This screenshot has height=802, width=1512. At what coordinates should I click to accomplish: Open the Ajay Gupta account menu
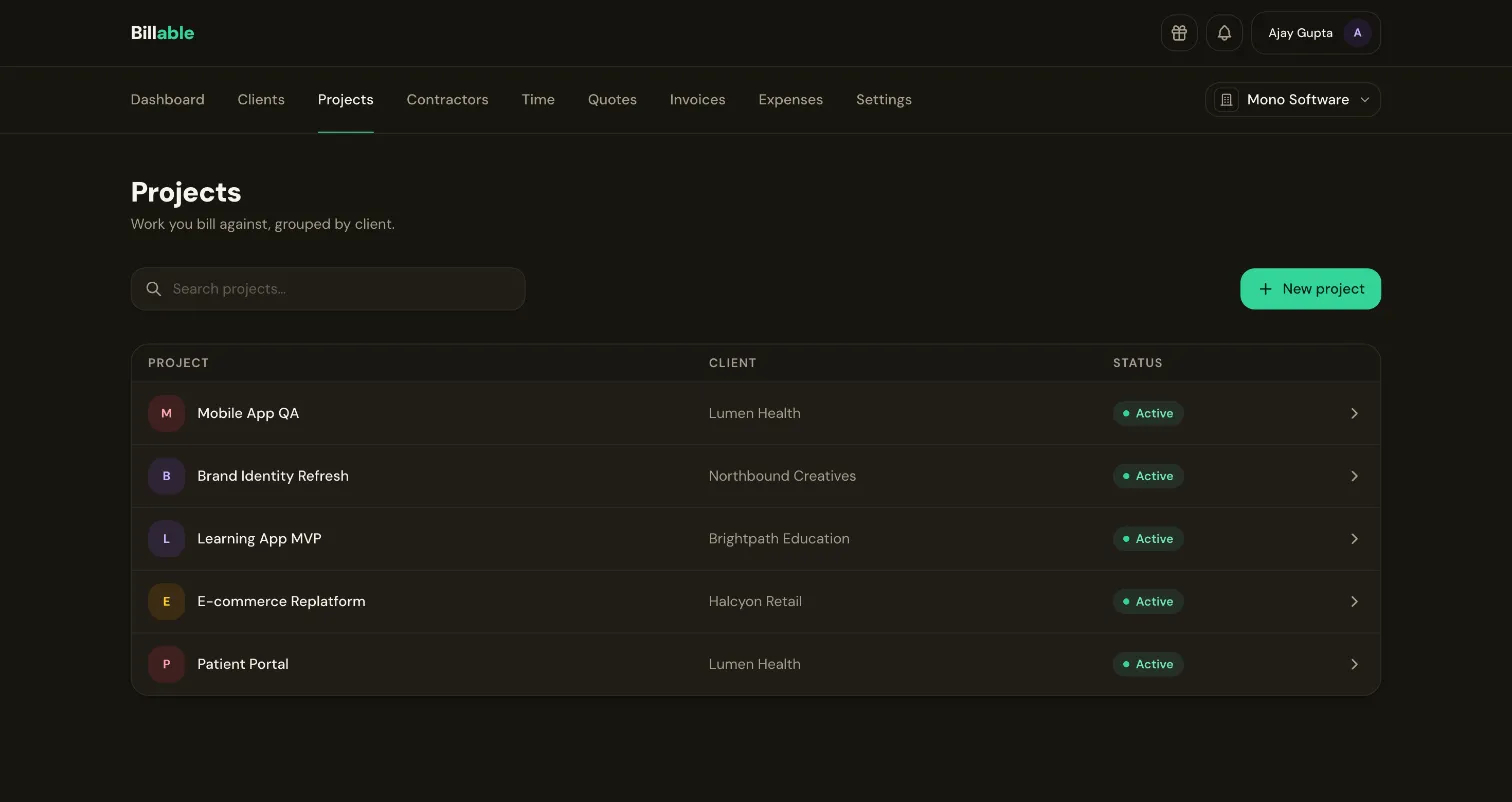coord(1316,33)
